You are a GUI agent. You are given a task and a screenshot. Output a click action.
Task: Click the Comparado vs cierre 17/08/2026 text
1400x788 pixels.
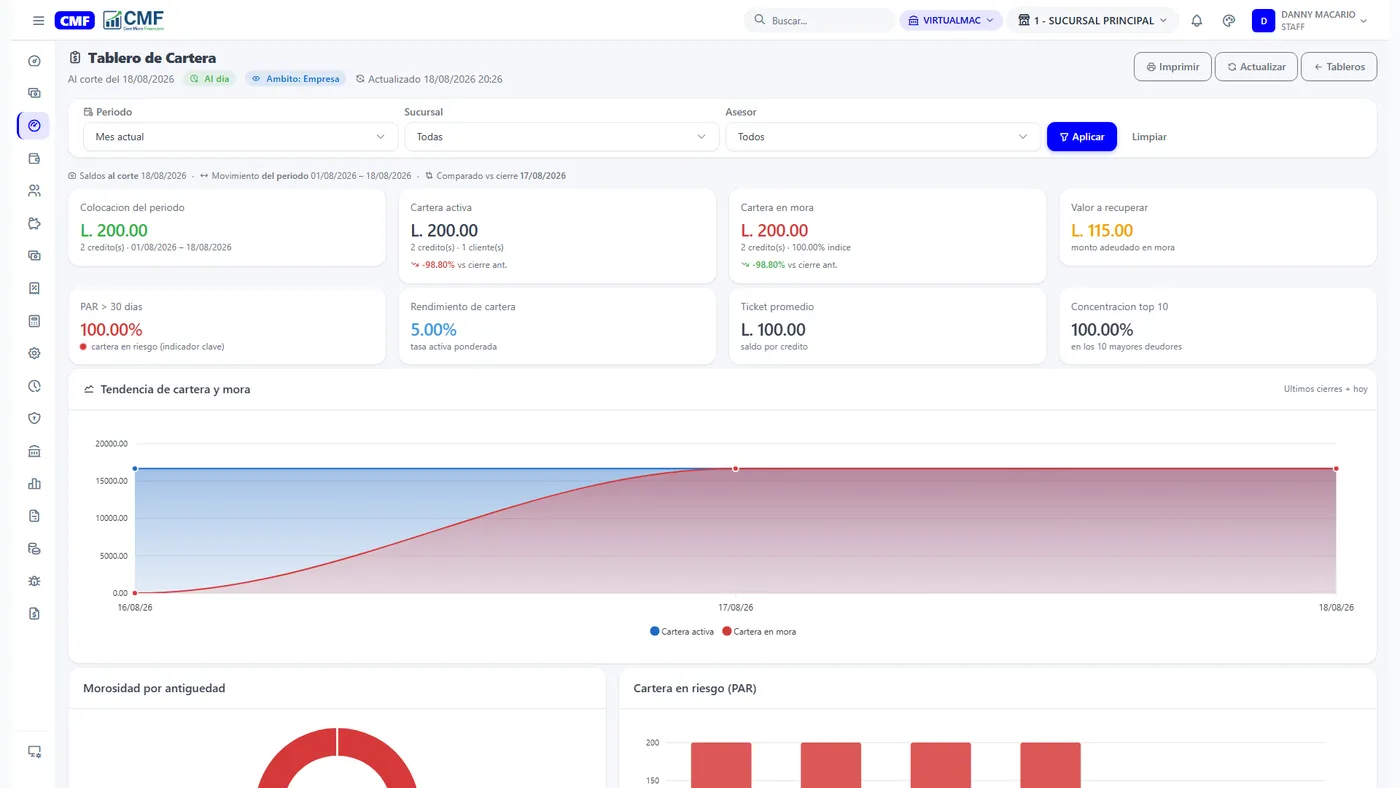tap(503, 176)
